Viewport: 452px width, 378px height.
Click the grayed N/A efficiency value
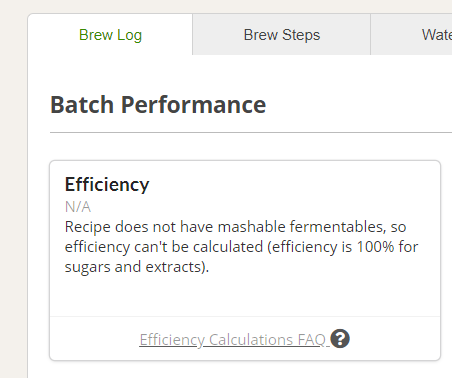click(x=78, y=207)
